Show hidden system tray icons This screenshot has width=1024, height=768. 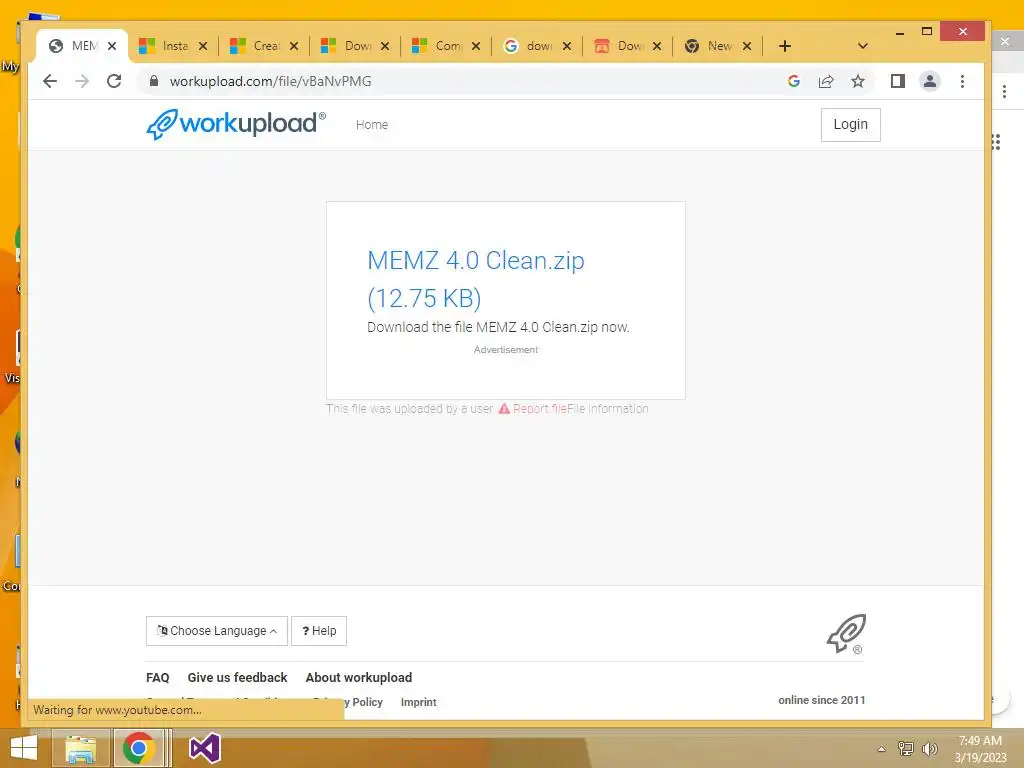[882, 749]
